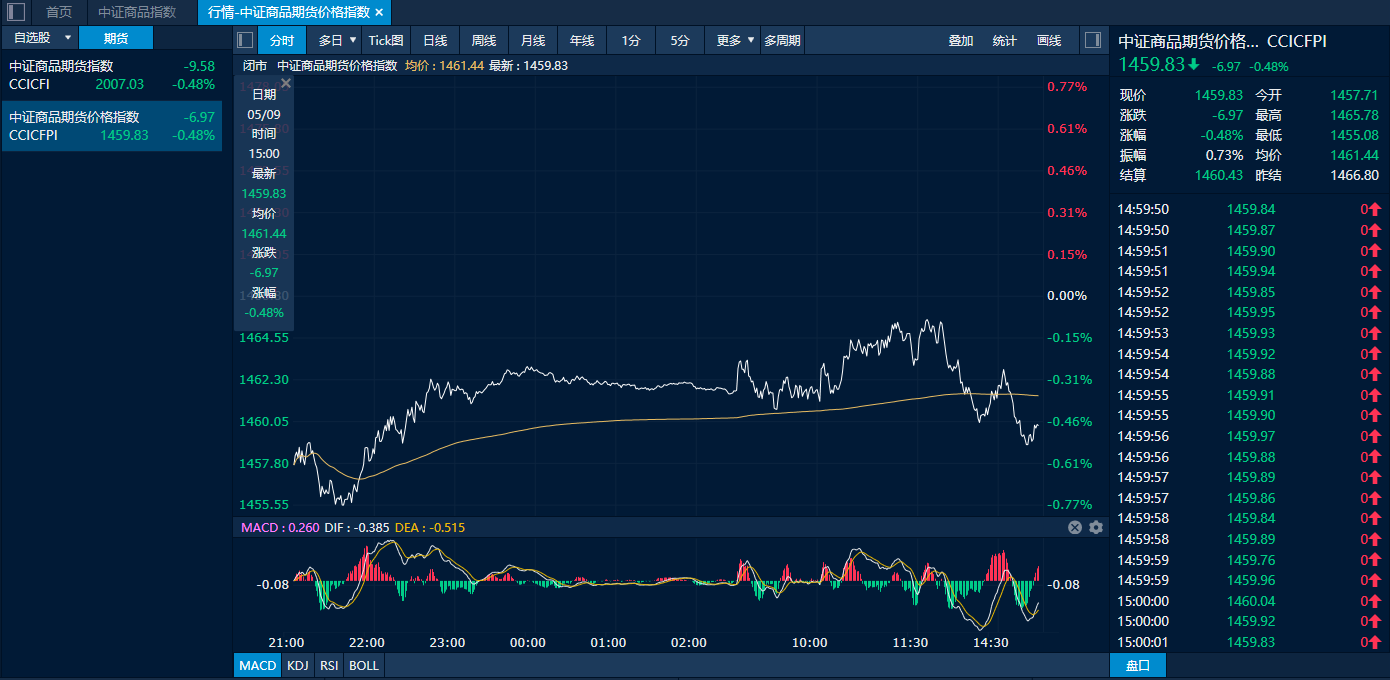Click the 叠加 overlay button
This screenshot has width=1390, height=680.
click(961, 40)
